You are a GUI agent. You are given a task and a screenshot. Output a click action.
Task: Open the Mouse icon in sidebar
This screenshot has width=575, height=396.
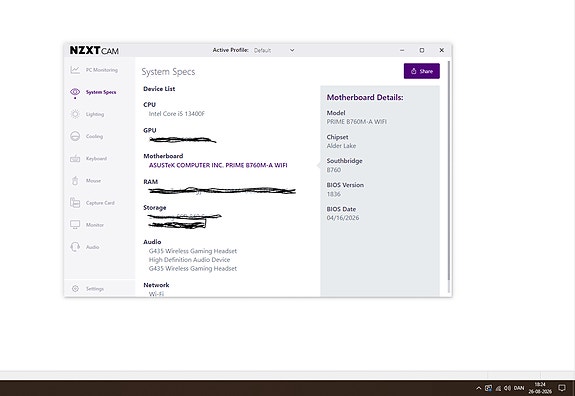75,180
